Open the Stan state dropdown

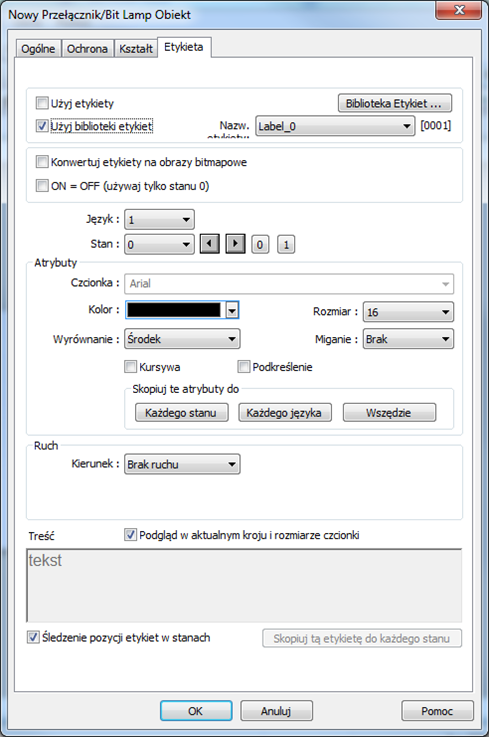pyautogui.click(x=159, y=244)
